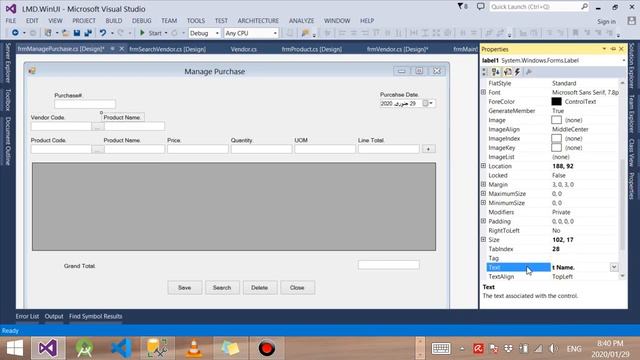Open the Start button options dropdown arrow

(x=166, y=33)
